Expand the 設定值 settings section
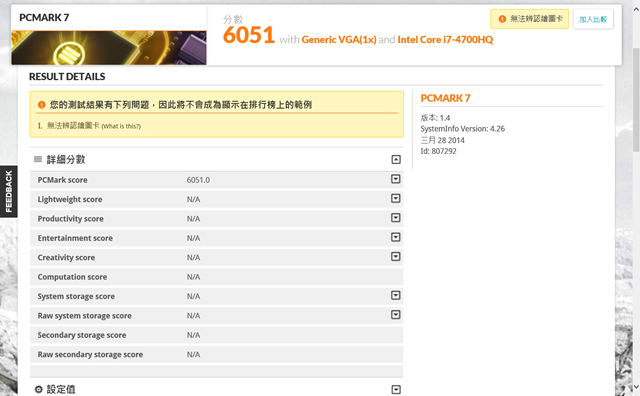640x396 pixels. [x=396, y=389]
